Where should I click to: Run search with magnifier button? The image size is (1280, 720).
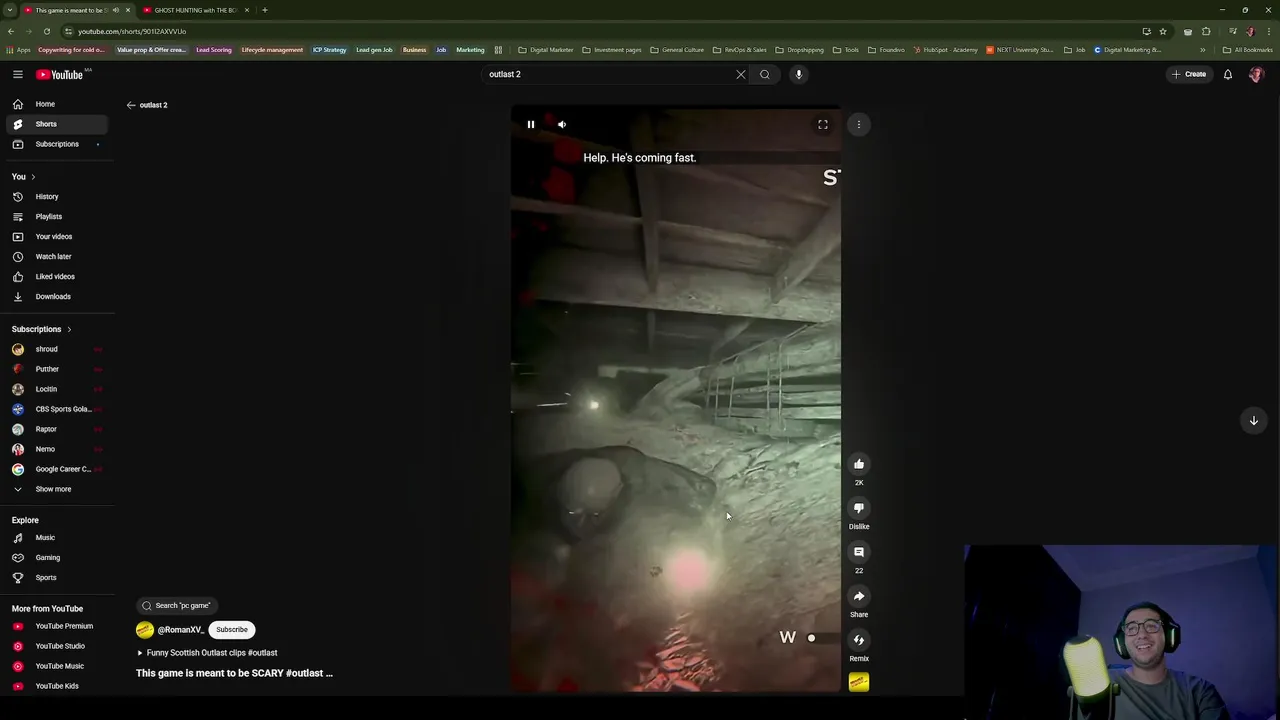tap(765, 74)
